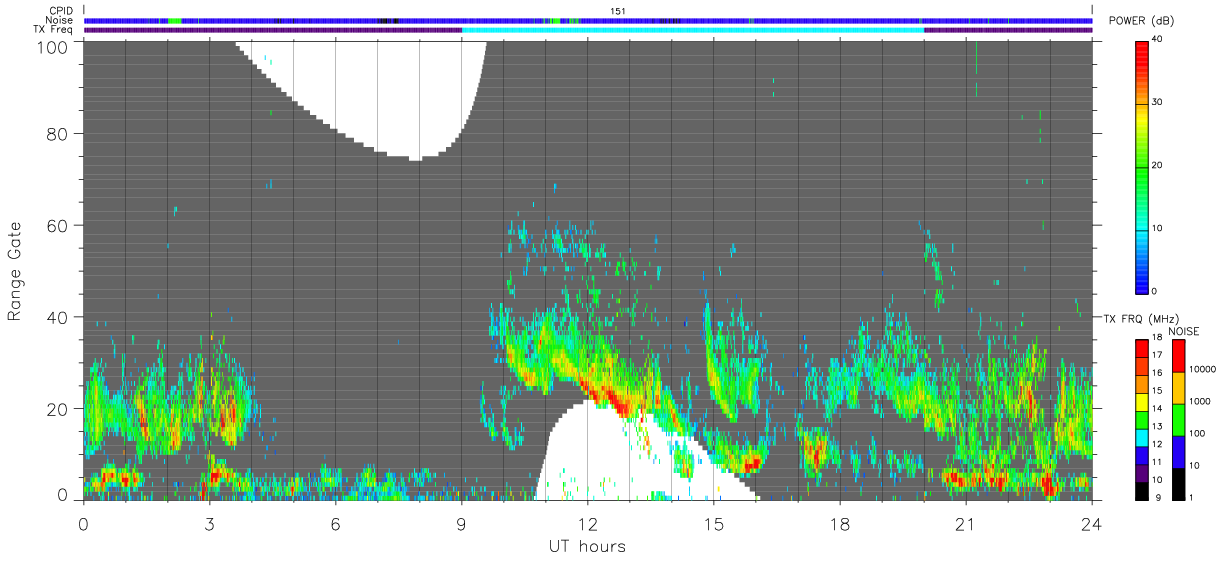Click the TX Freq row label

[54, 29]
